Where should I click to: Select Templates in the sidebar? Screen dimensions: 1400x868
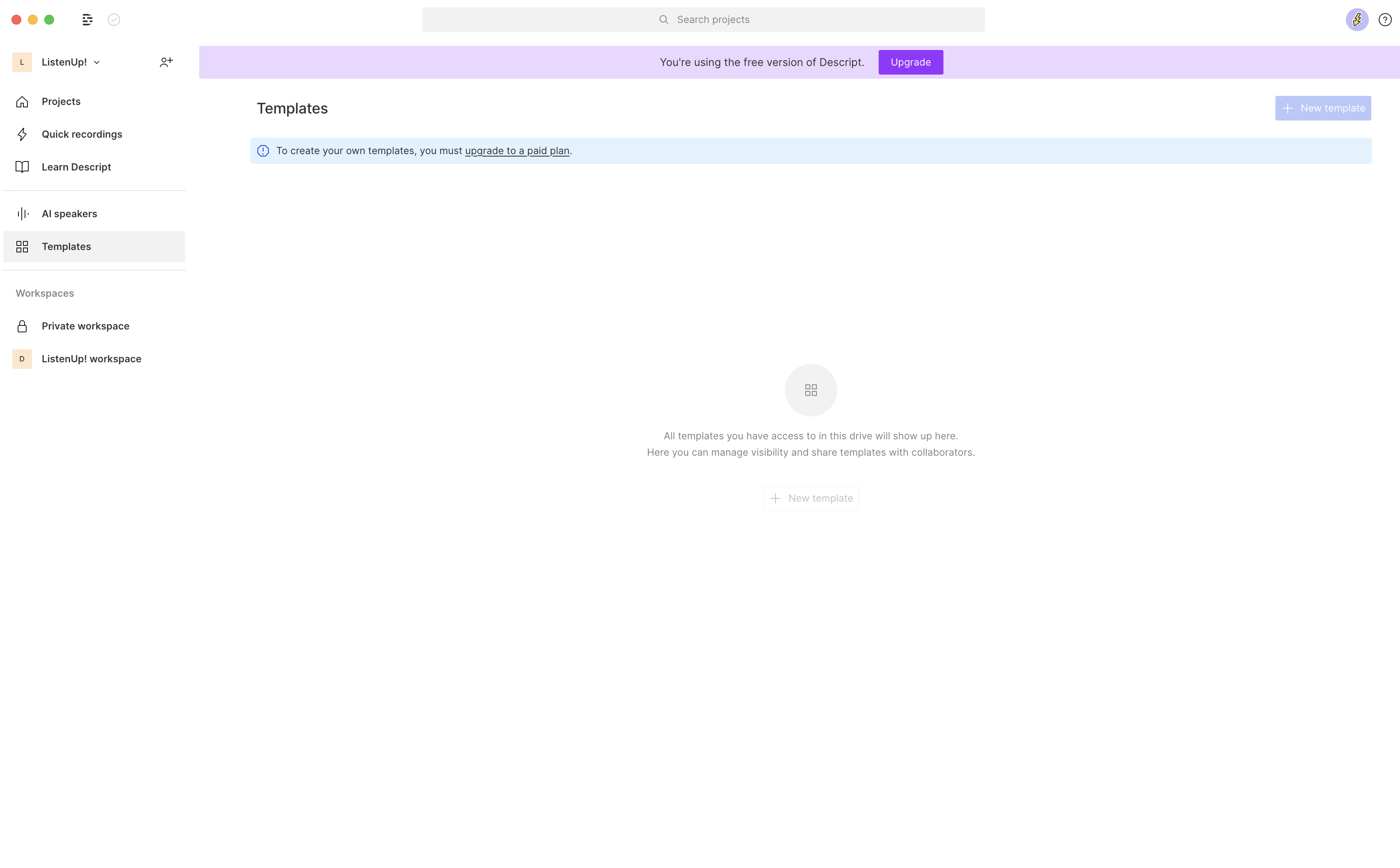point(94,247)
